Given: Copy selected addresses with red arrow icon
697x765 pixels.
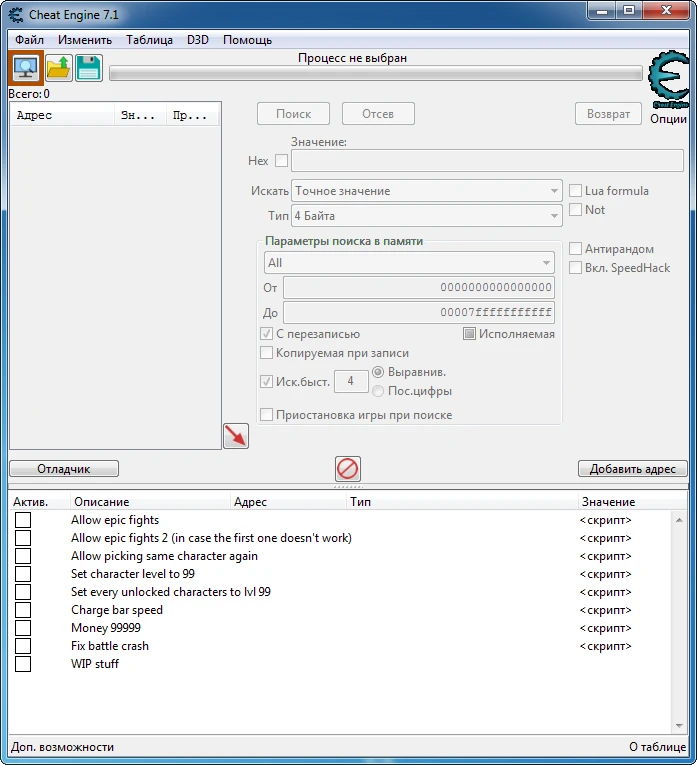Looking at the screenshot, I should [x=236, y=436].
